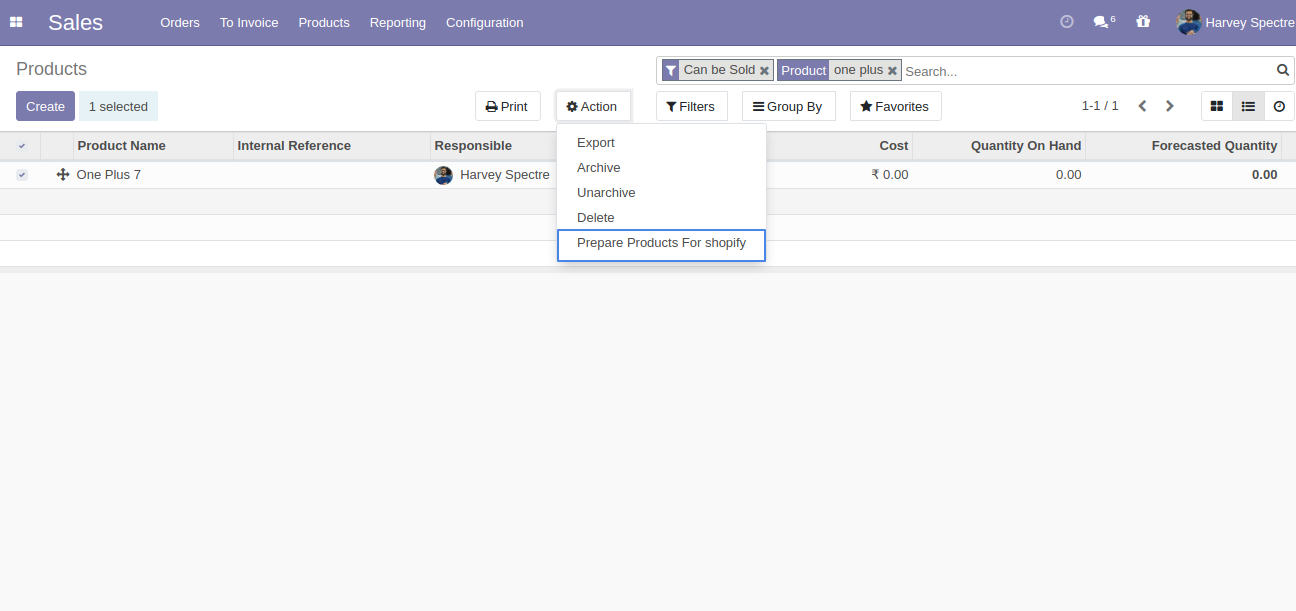
Task: Go to the next page arrow
Action: (1169, 106)
